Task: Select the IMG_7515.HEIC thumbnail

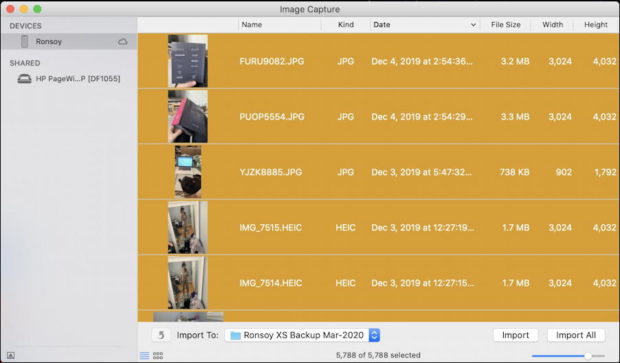Action: (188, 227)
